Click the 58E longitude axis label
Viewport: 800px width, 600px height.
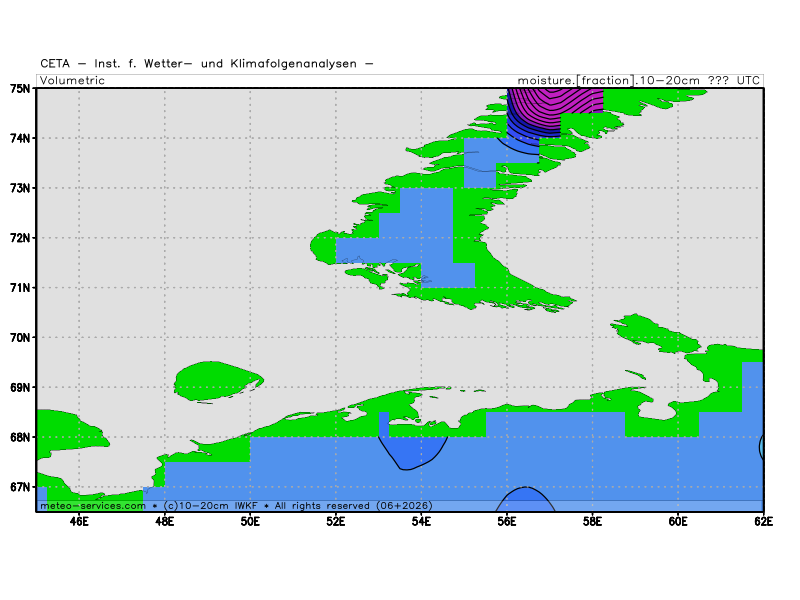coord(592,521)
